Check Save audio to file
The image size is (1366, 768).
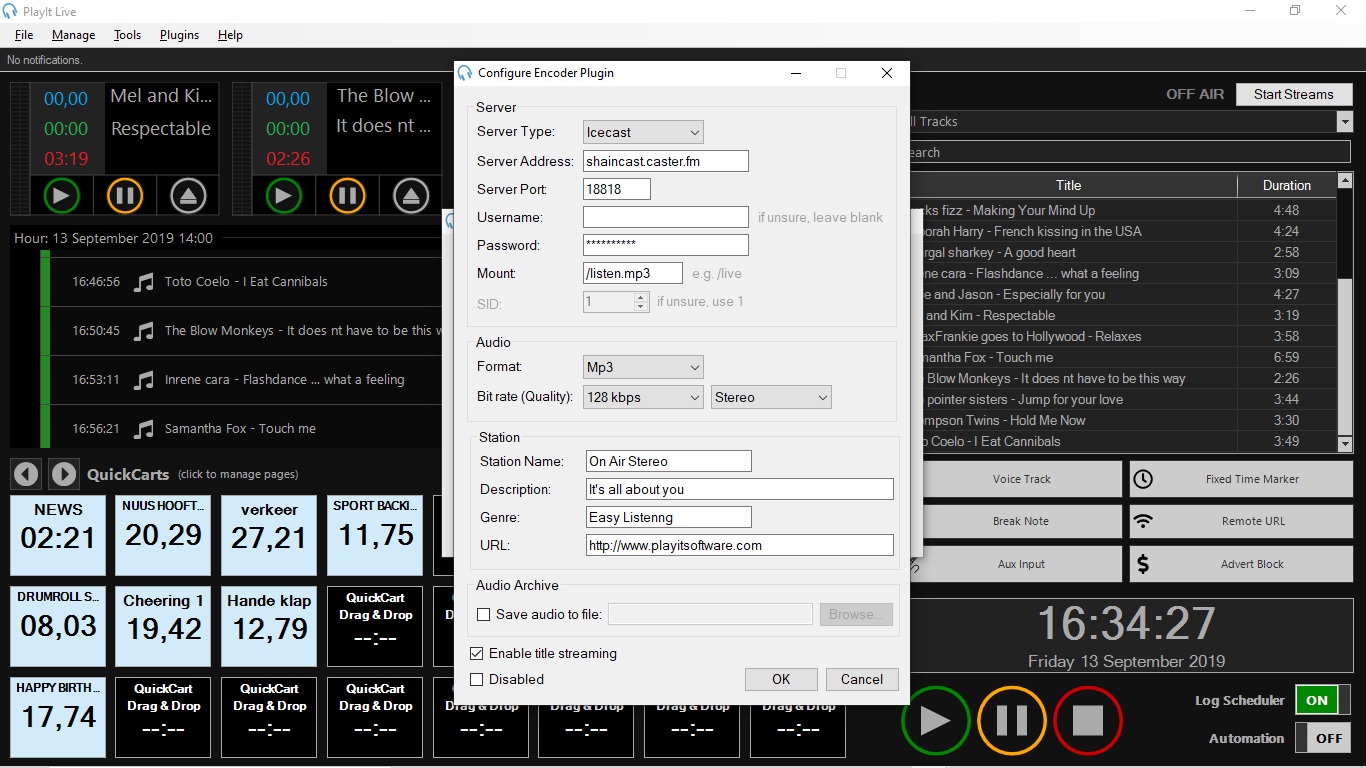(484, 615)
